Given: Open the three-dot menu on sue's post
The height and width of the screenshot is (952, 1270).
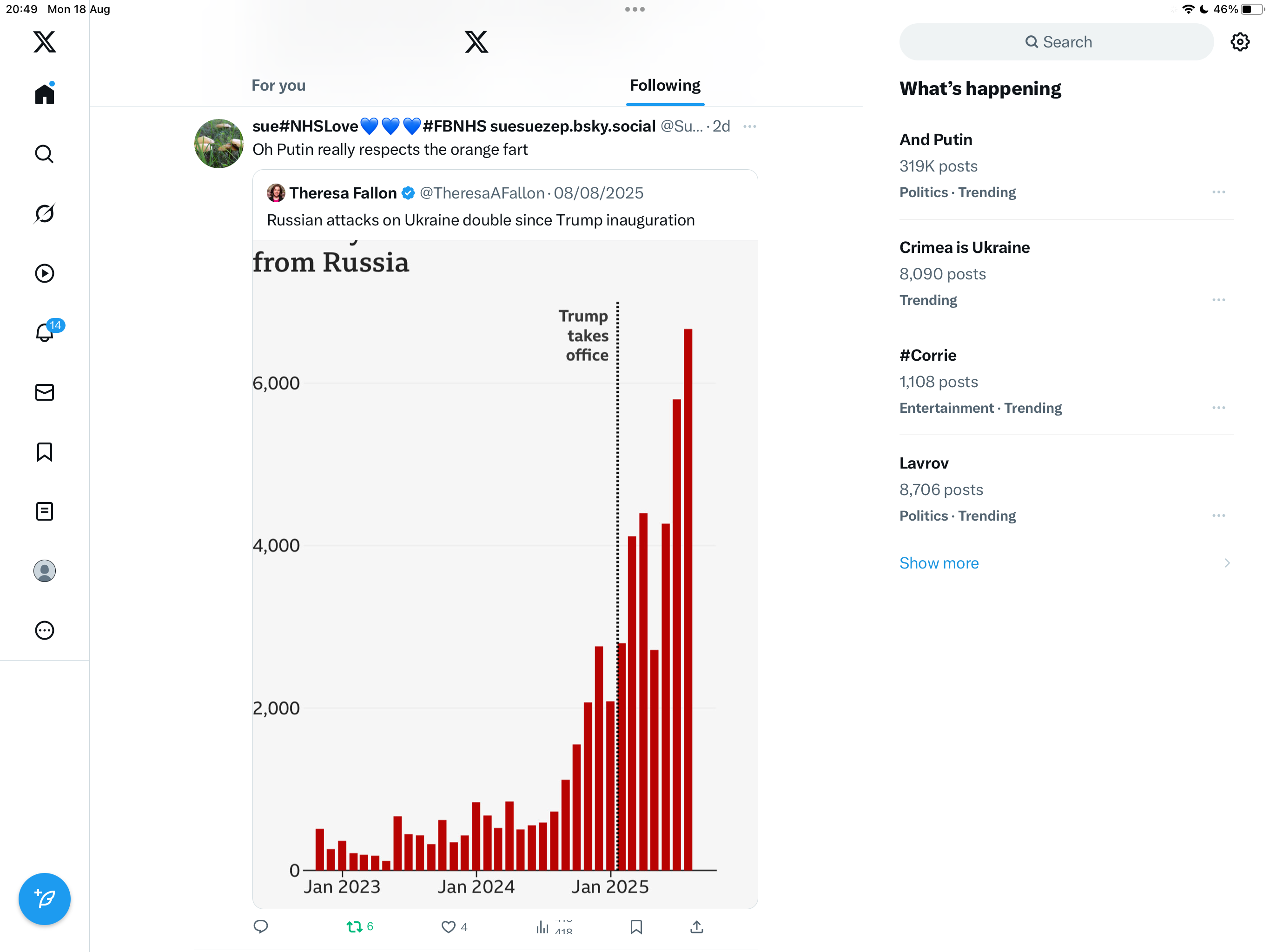Looking at the screenshot, I should pyautogui.click(x=749, y=126).
